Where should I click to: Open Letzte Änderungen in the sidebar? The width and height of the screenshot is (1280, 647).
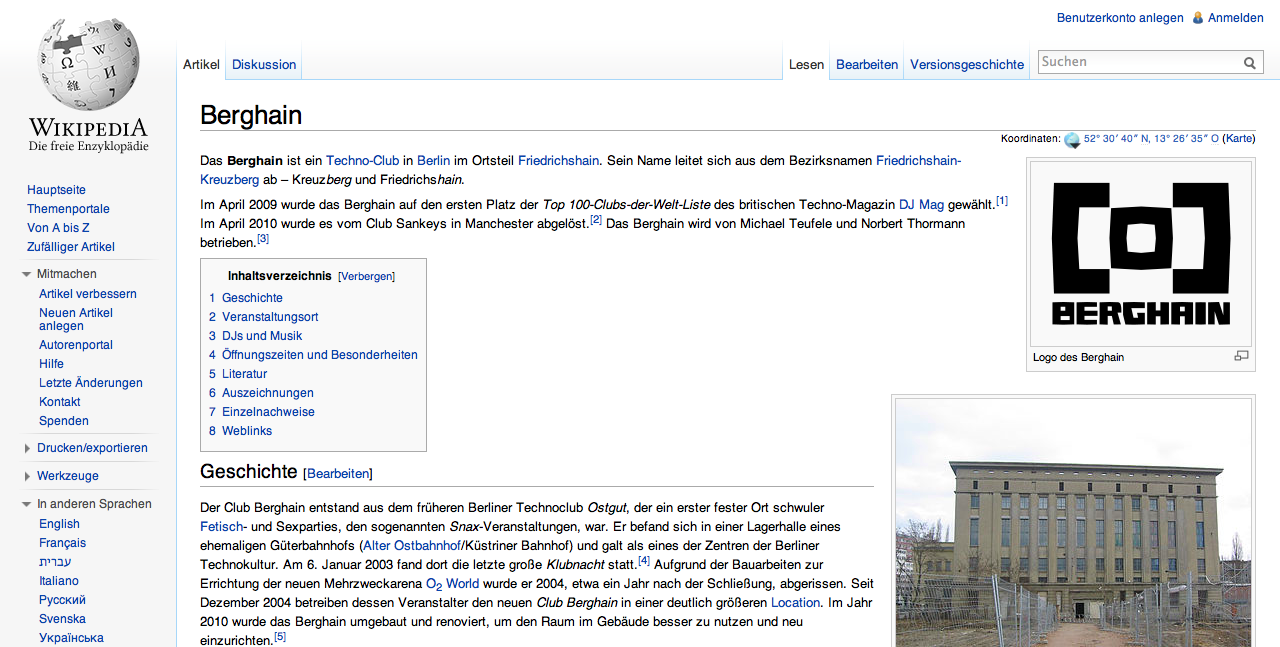click(x=91, y=383)
